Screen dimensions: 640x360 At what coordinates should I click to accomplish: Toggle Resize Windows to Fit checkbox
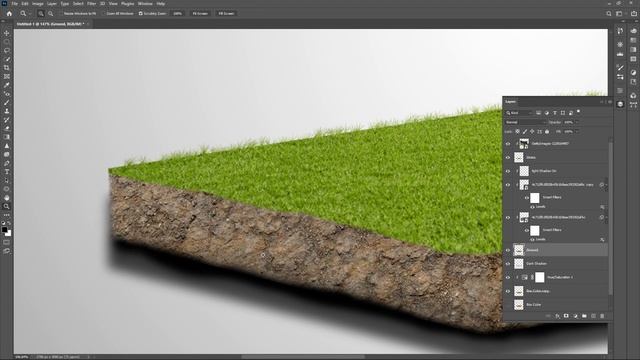(61, 13)
